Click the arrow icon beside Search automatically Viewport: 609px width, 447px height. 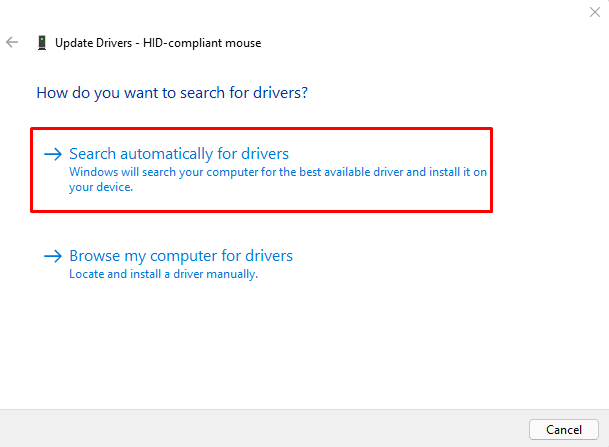53,154
